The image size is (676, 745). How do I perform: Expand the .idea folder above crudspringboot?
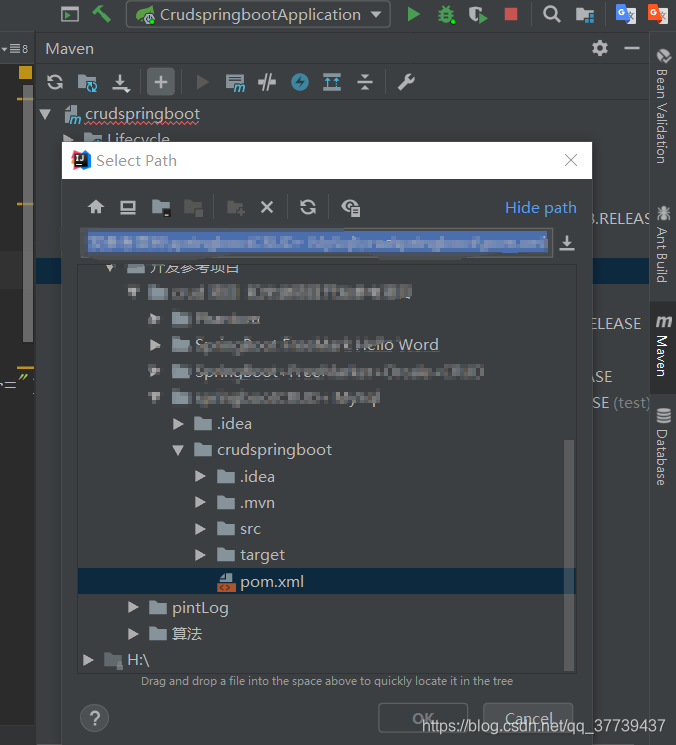coord(178,424)
